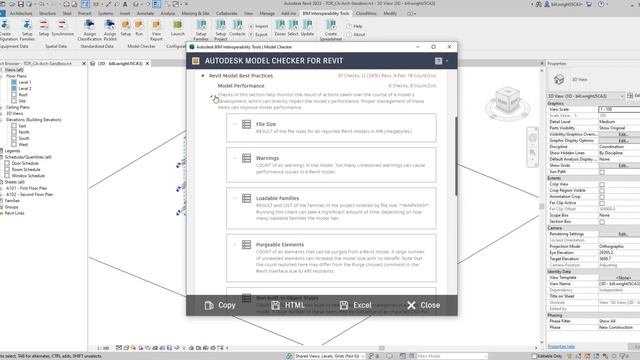The width and height of the screenshot is (640, 360).
Task: Switch to the Collaborate ribbon tab
Action: pos(227,13)
